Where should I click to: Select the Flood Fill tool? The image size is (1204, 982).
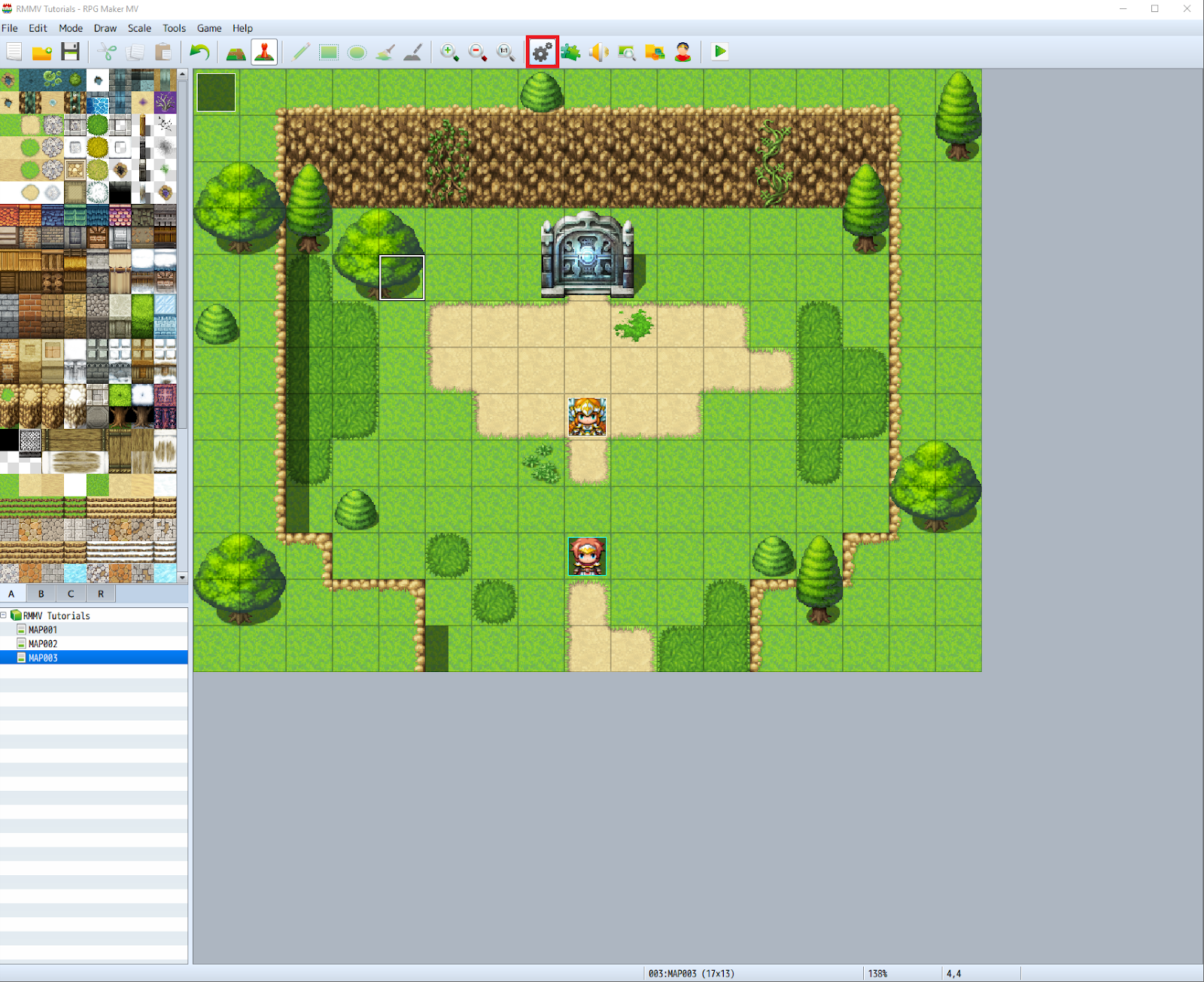click(x=385, y=52)
